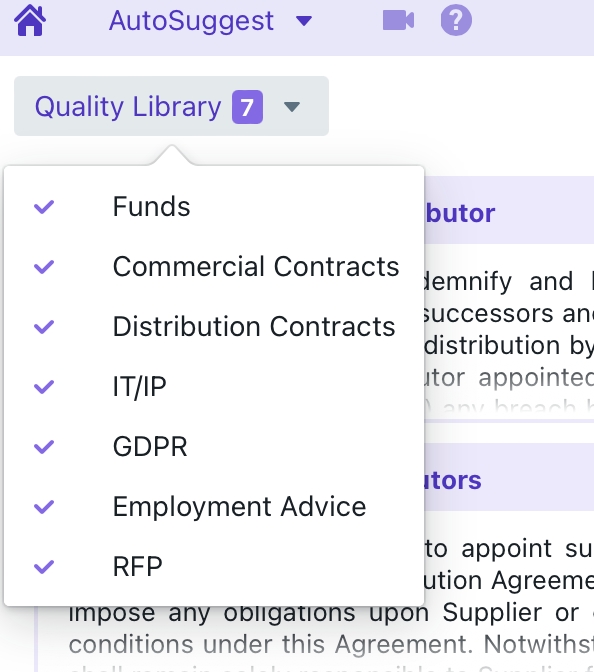The width and height of the screenshot is (594, 672).
Task: Select Distribution Contracts in the list
Action: [254, 327]
